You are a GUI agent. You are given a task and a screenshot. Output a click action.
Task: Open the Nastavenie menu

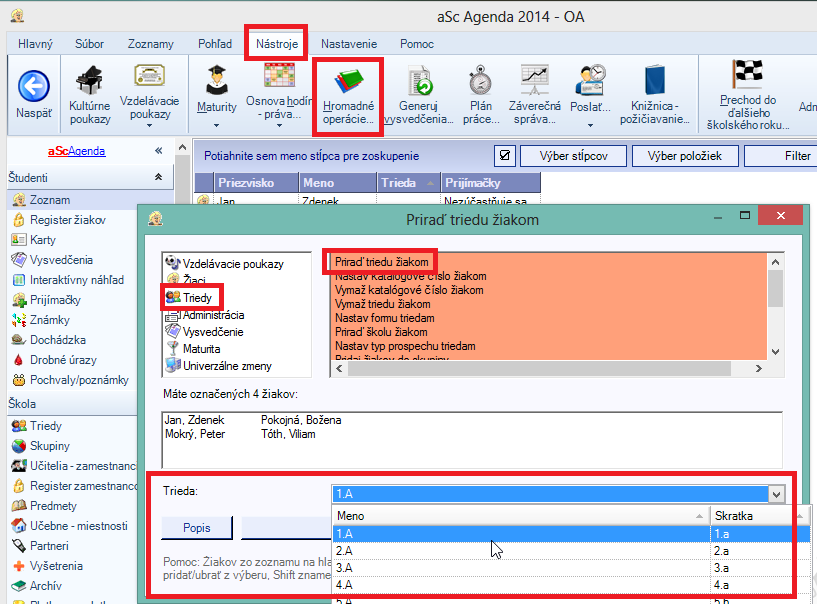(349, 44)
